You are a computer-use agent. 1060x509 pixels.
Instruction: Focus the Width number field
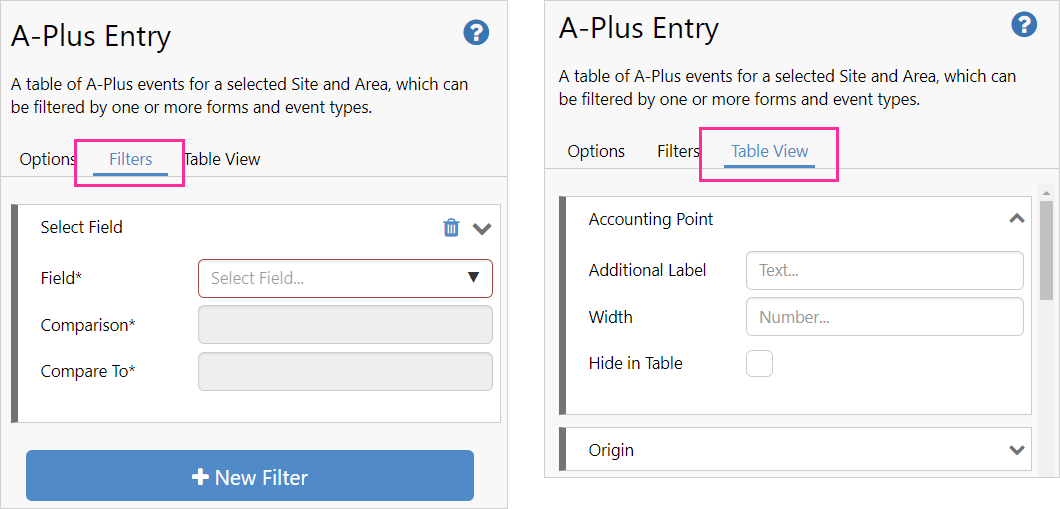884,317
